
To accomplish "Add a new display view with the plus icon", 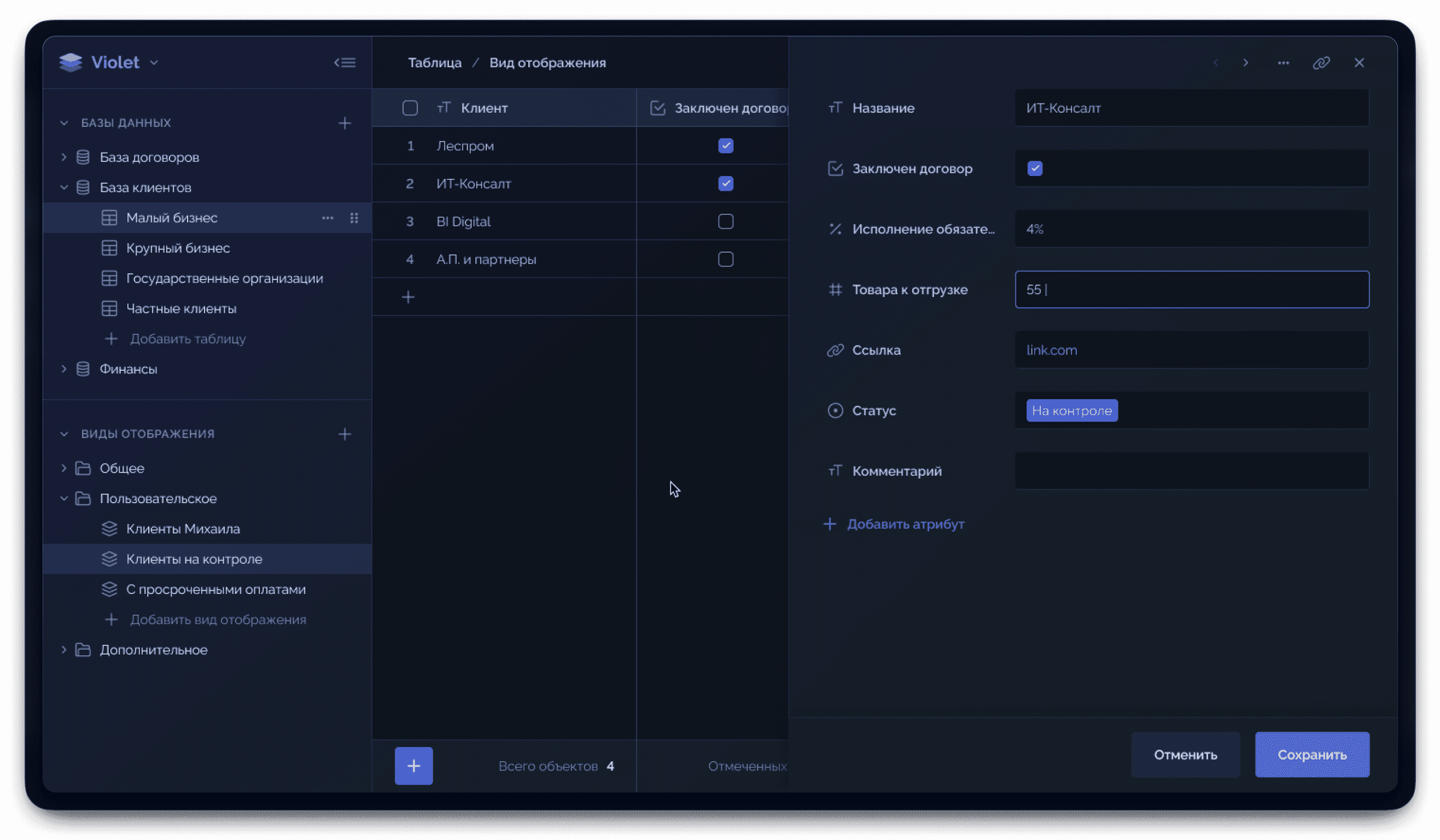I will [345, 434].
